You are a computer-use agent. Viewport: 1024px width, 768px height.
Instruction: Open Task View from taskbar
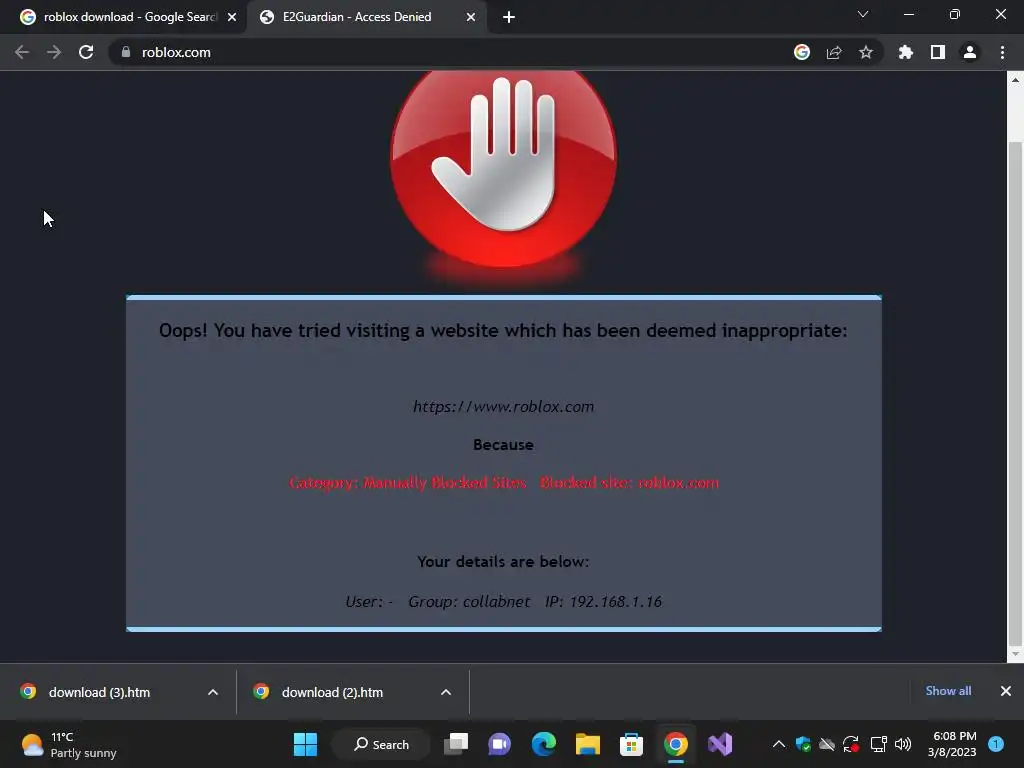(456, 744)
